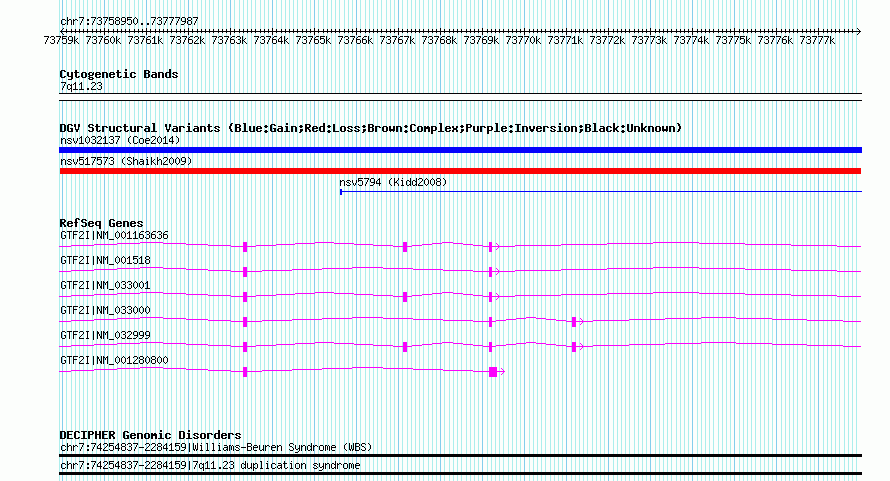
Task: Select the thin blue nsv5794 variant line
Action: [601, 192]
